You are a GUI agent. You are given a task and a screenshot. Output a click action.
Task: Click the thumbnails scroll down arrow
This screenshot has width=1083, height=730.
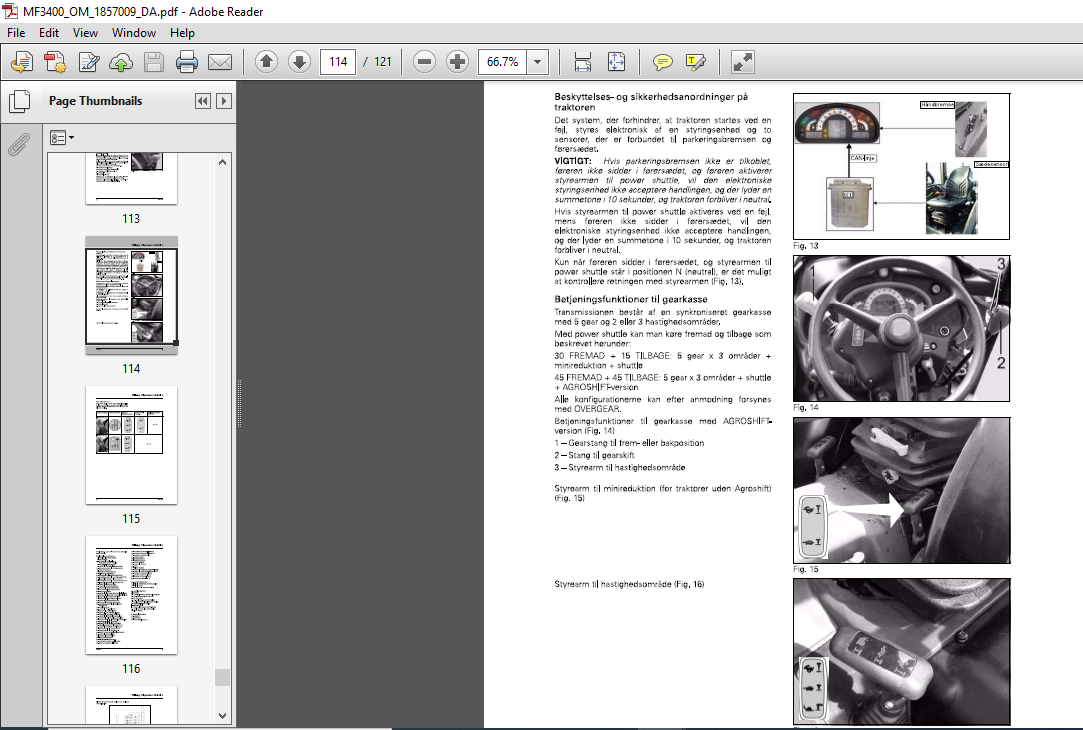[x=222, y=715]
